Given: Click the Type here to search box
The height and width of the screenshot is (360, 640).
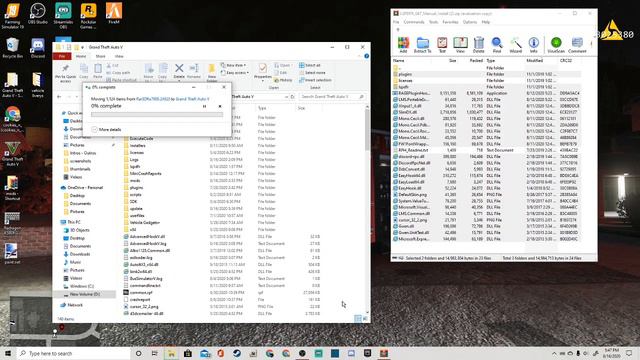Looking at the screenshot, I should [x=73, y=353].
